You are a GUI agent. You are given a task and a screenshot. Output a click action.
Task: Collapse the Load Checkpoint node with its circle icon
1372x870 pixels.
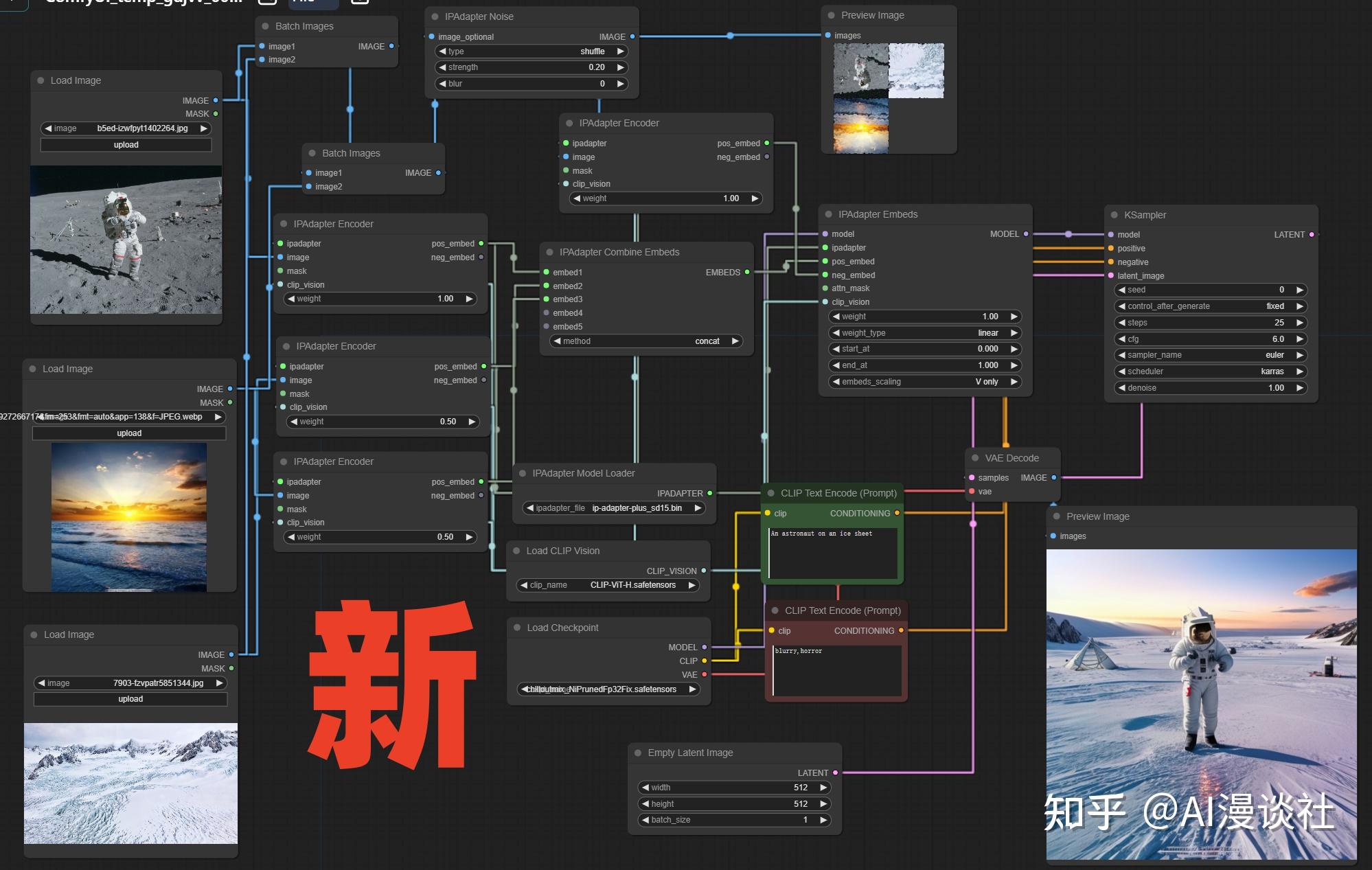518,627
